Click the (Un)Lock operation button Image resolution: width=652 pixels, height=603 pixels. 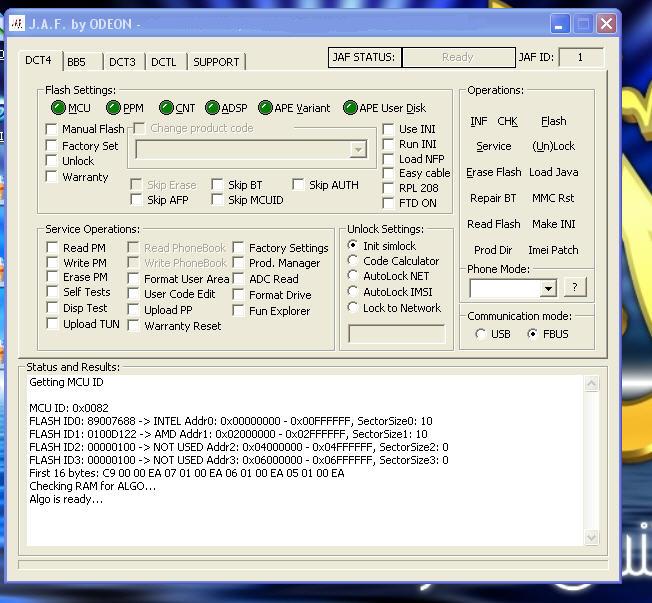tap(553, 146)
